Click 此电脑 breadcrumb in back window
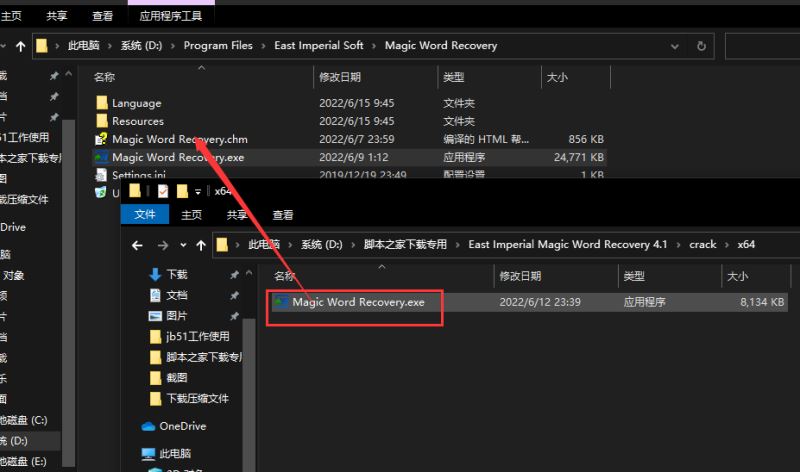The width and height of the screenshot is (800, 472). 84,46
